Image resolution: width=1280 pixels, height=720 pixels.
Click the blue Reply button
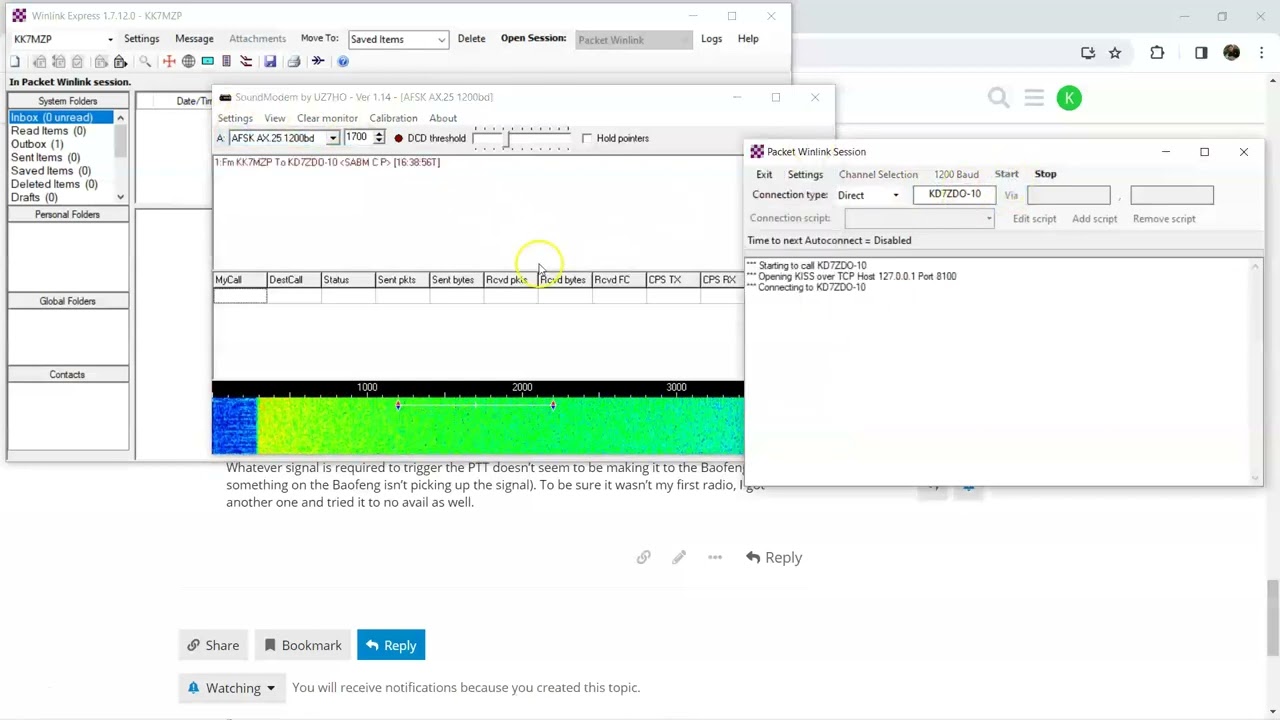391,645
